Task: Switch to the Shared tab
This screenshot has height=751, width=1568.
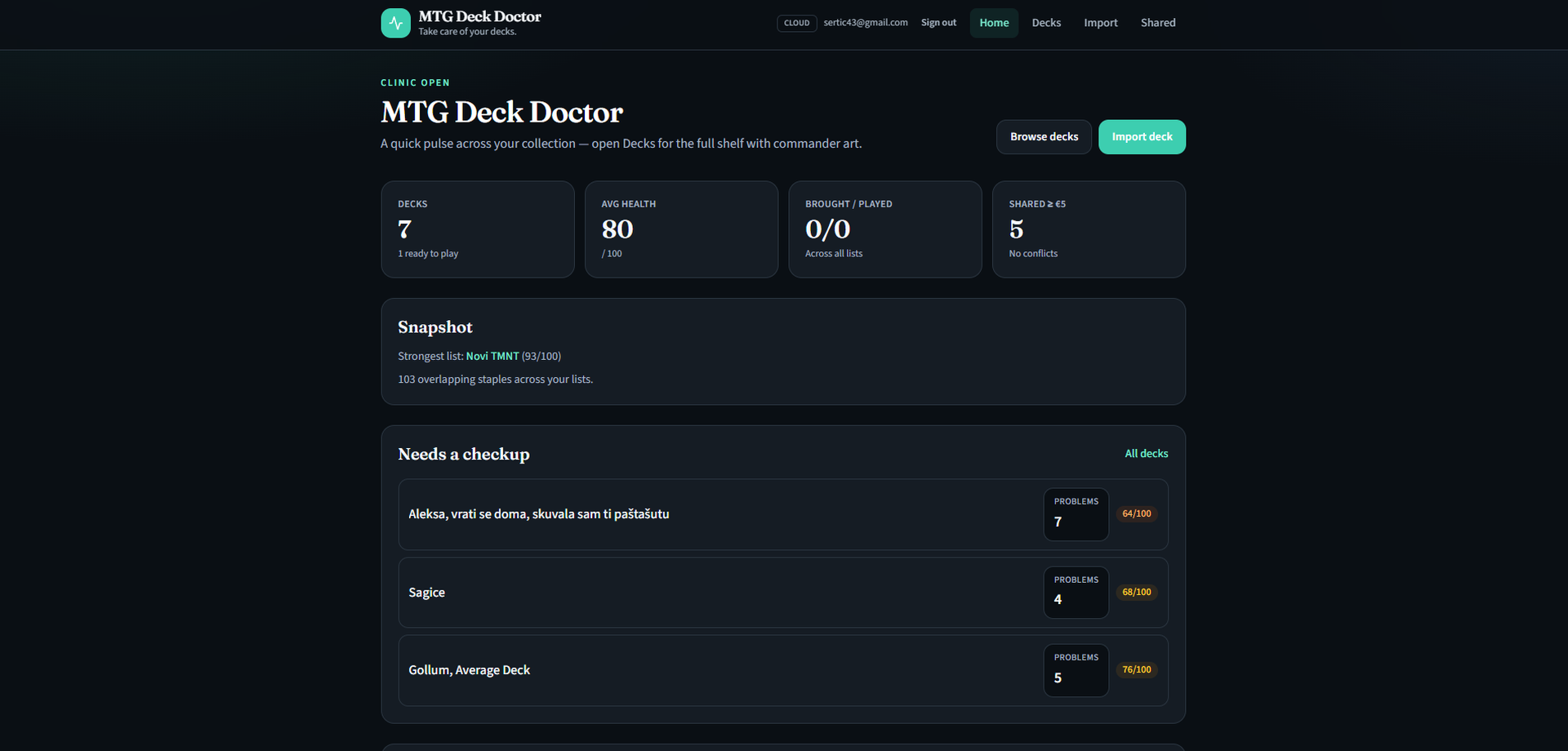Action: 1158,23
